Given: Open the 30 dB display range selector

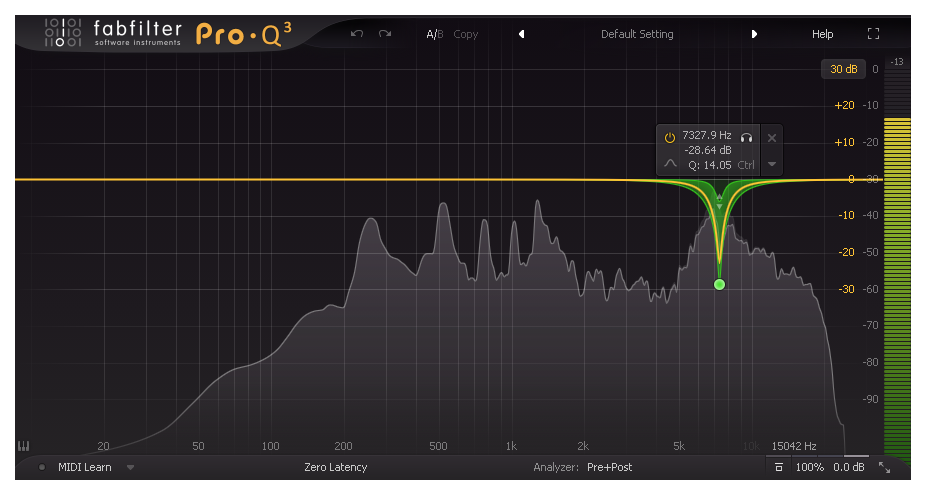Looking at the screenshot, I should pos(843,69).
